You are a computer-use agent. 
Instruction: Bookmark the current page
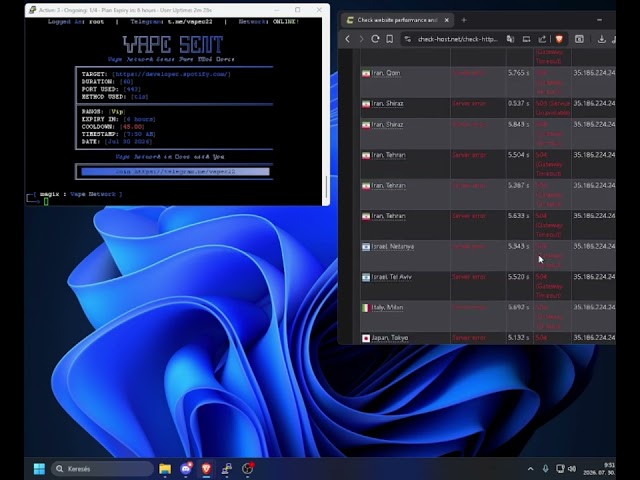(x=390, y=39)
